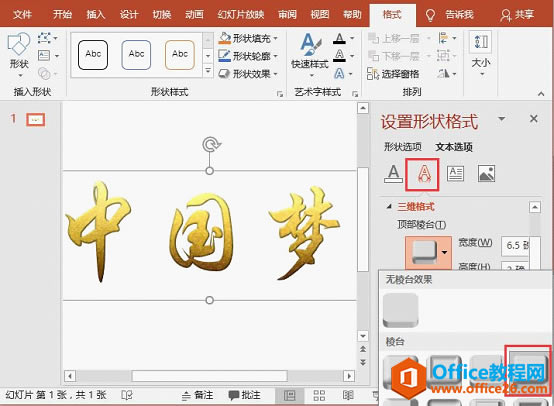This screenshot has width=554, height=406.
Task: Click the vertical scrollbar down arrow
Action: (363, 336)
